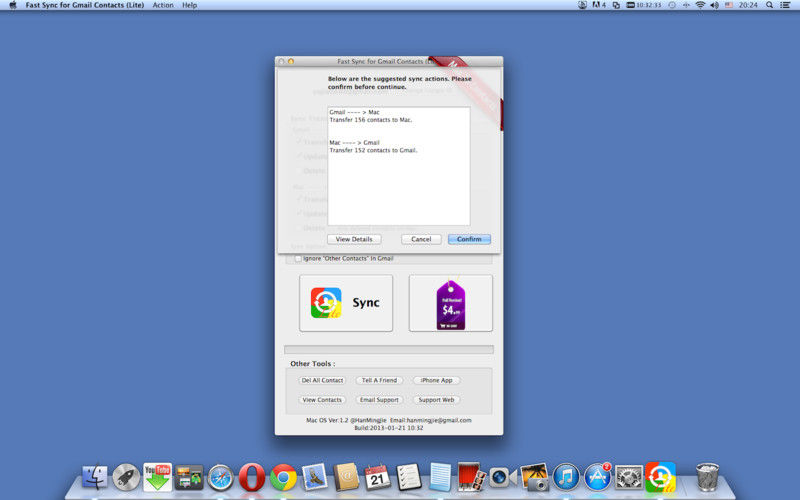Click 'Gmail ----> Mac' heading line
The width and height of the screenshot is (800, 500).
pyautogui.click(x=355, y=112)
